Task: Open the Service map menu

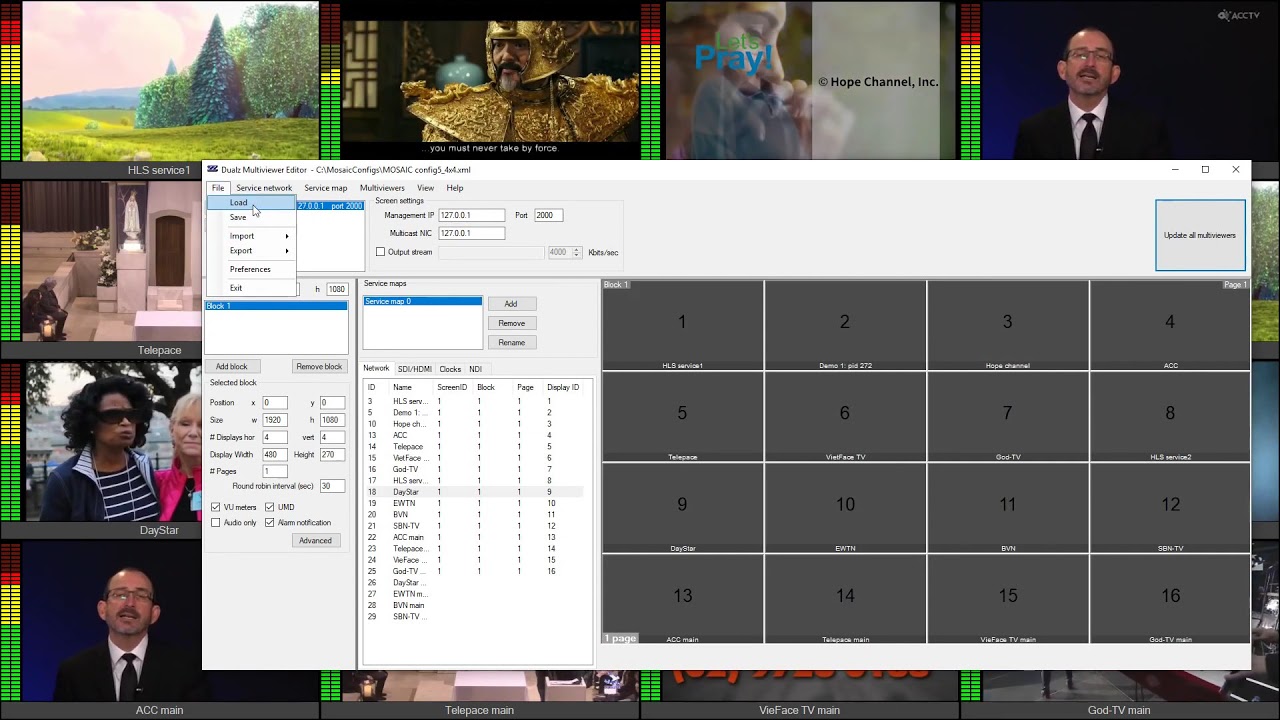Action: click(x=326, y=188)
